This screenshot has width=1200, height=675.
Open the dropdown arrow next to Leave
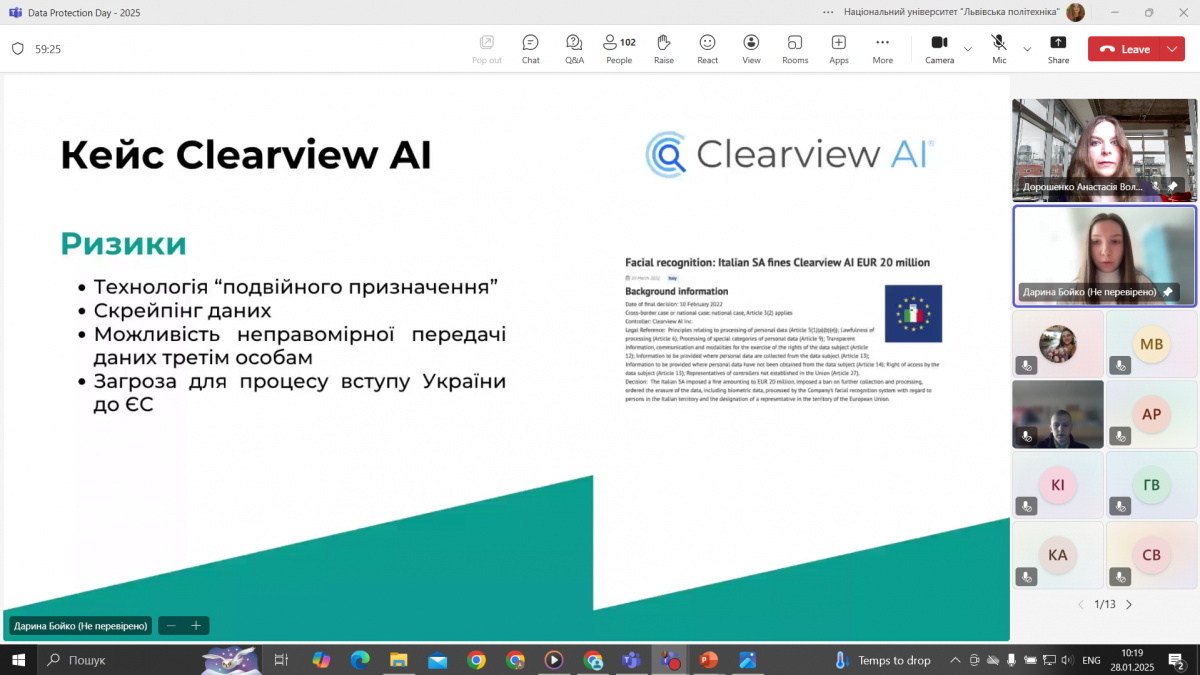(x=1172, y=49)
